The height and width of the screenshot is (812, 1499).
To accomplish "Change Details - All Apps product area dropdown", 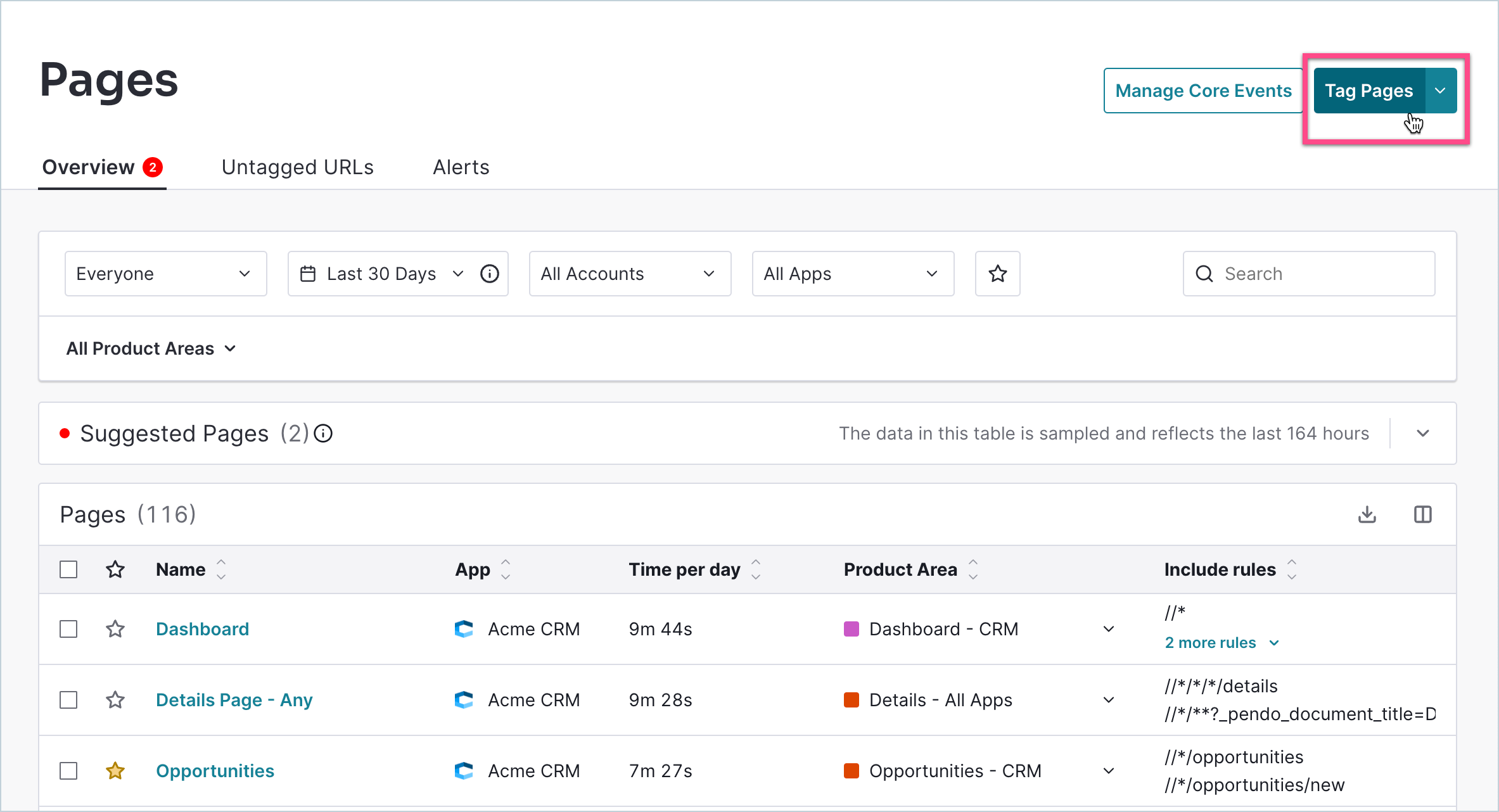I will pos(1109,700).
